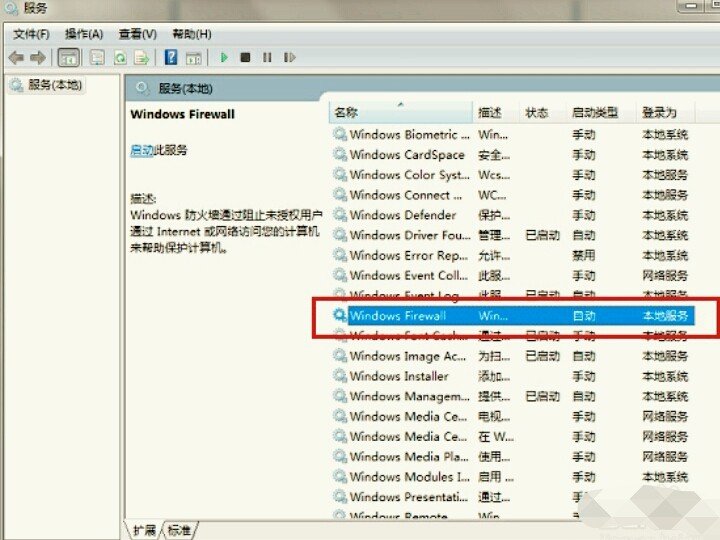Screen dimensions: 720x540
Task: Click the Properties toolbar icon
Action: pyautogui.click(x=97, y=58)
